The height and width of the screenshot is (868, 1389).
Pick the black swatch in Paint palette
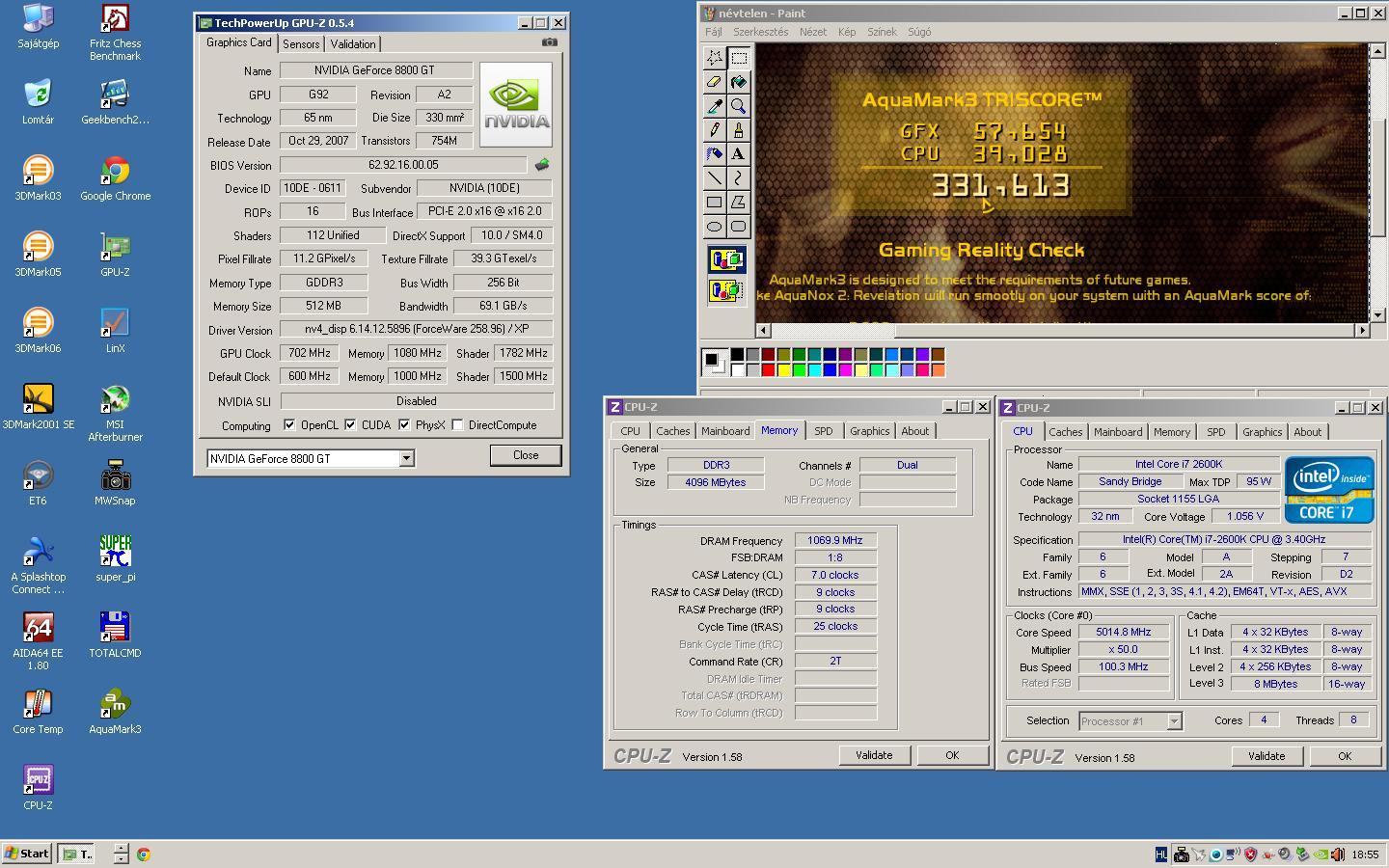click(x=737, y=355)
